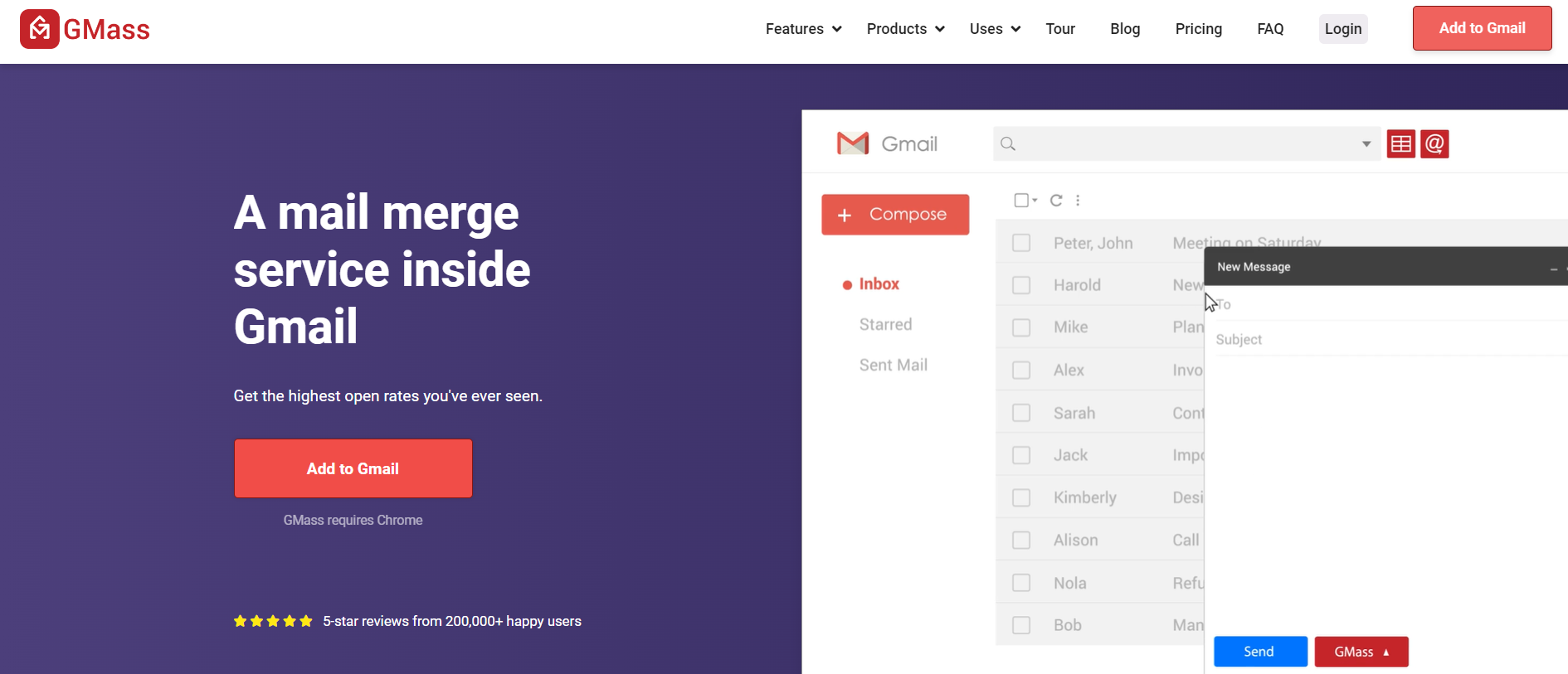Check the box next to Alex
The width and height of the screenshot is (1568, 674).
click(x=1021, y=371)
